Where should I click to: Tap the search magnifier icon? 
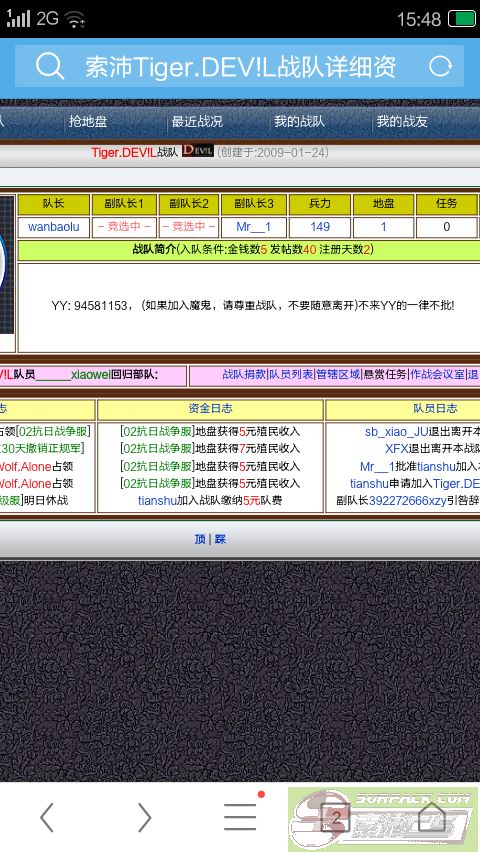(x=50, y=66)
